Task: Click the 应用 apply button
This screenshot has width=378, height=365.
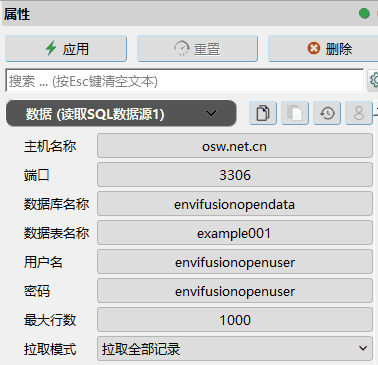Action: tap(66, 49)
